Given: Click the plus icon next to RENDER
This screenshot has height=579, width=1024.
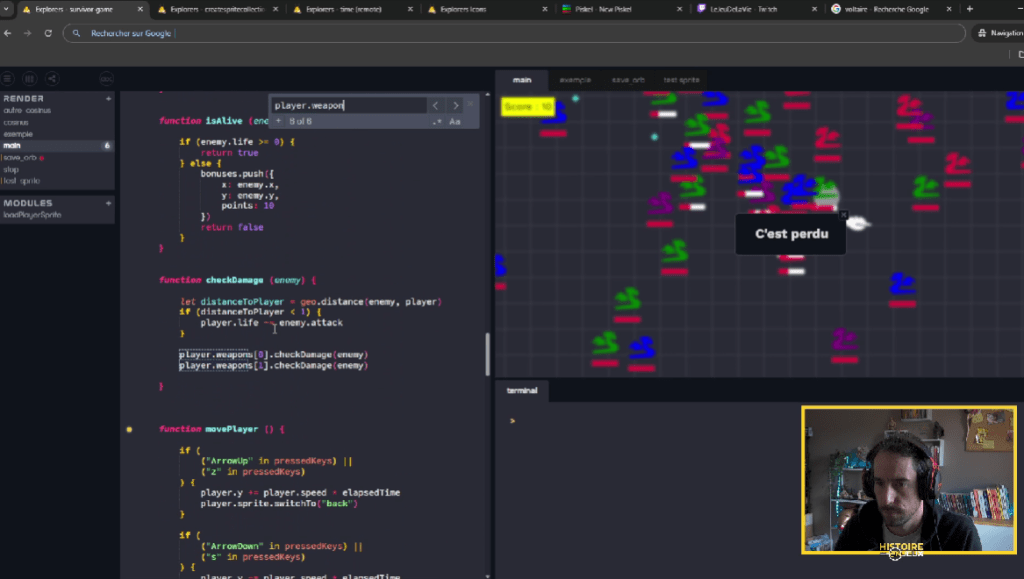Looking at the screenshot, I should [x=108, y=98].
